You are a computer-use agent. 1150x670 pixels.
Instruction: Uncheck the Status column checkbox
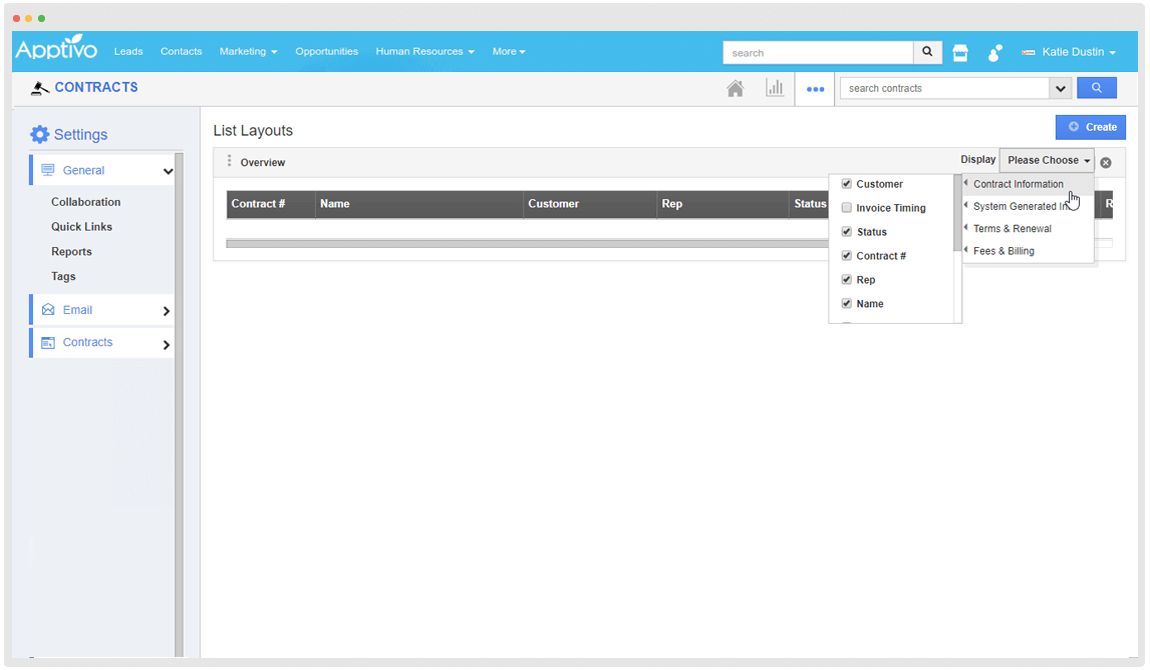pyautogui.click(x=847, y=232)
